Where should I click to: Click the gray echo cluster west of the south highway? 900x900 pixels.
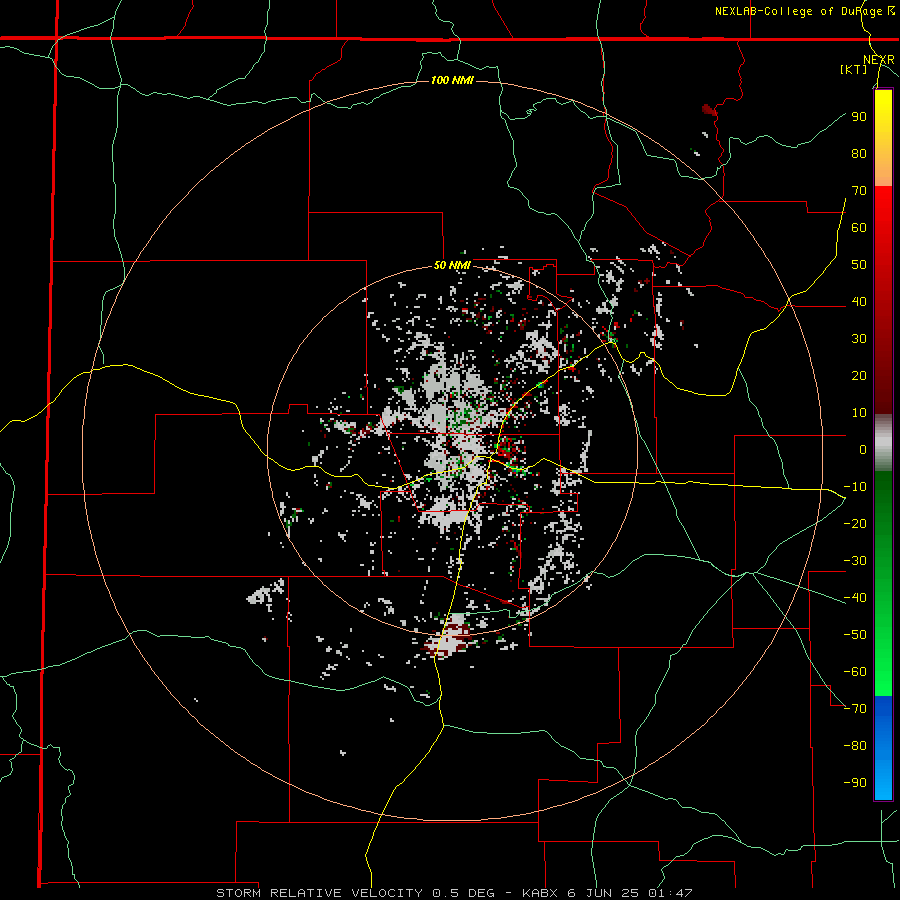[x=267, y=595]
